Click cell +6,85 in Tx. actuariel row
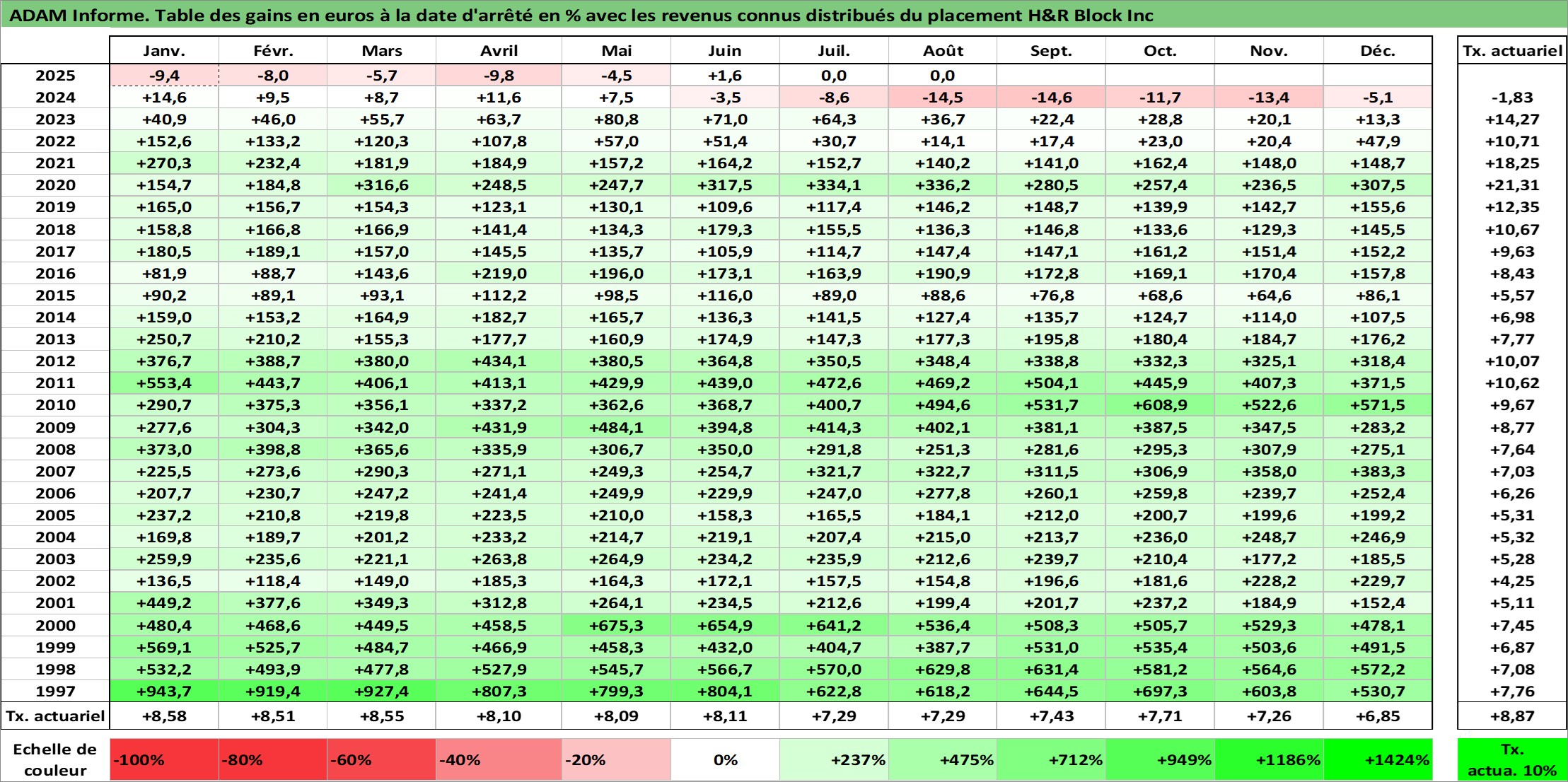 tap(1378, 716)
